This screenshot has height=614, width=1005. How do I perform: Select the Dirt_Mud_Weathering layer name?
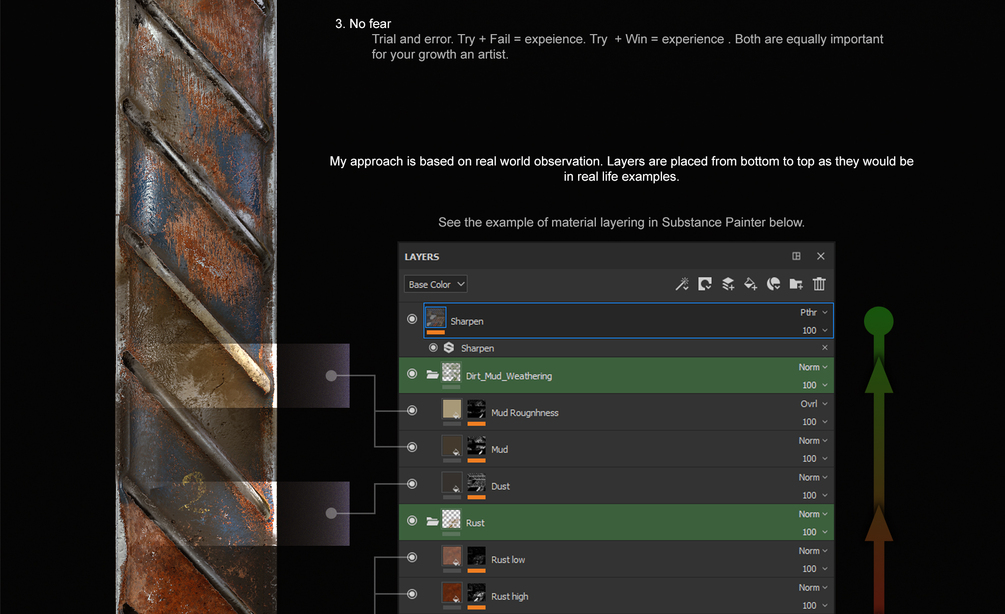click(x=508, y=376)
